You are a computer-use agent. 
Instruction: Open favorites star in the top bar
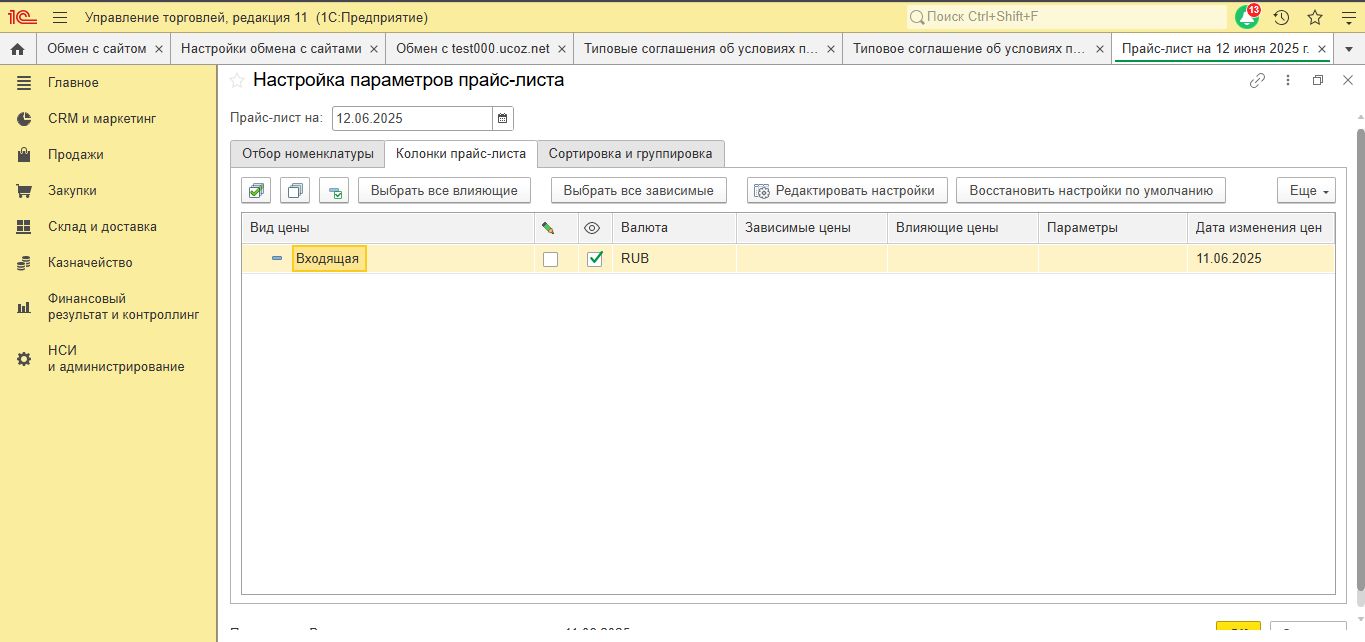pyautogui.click(x=1315, y=17)
